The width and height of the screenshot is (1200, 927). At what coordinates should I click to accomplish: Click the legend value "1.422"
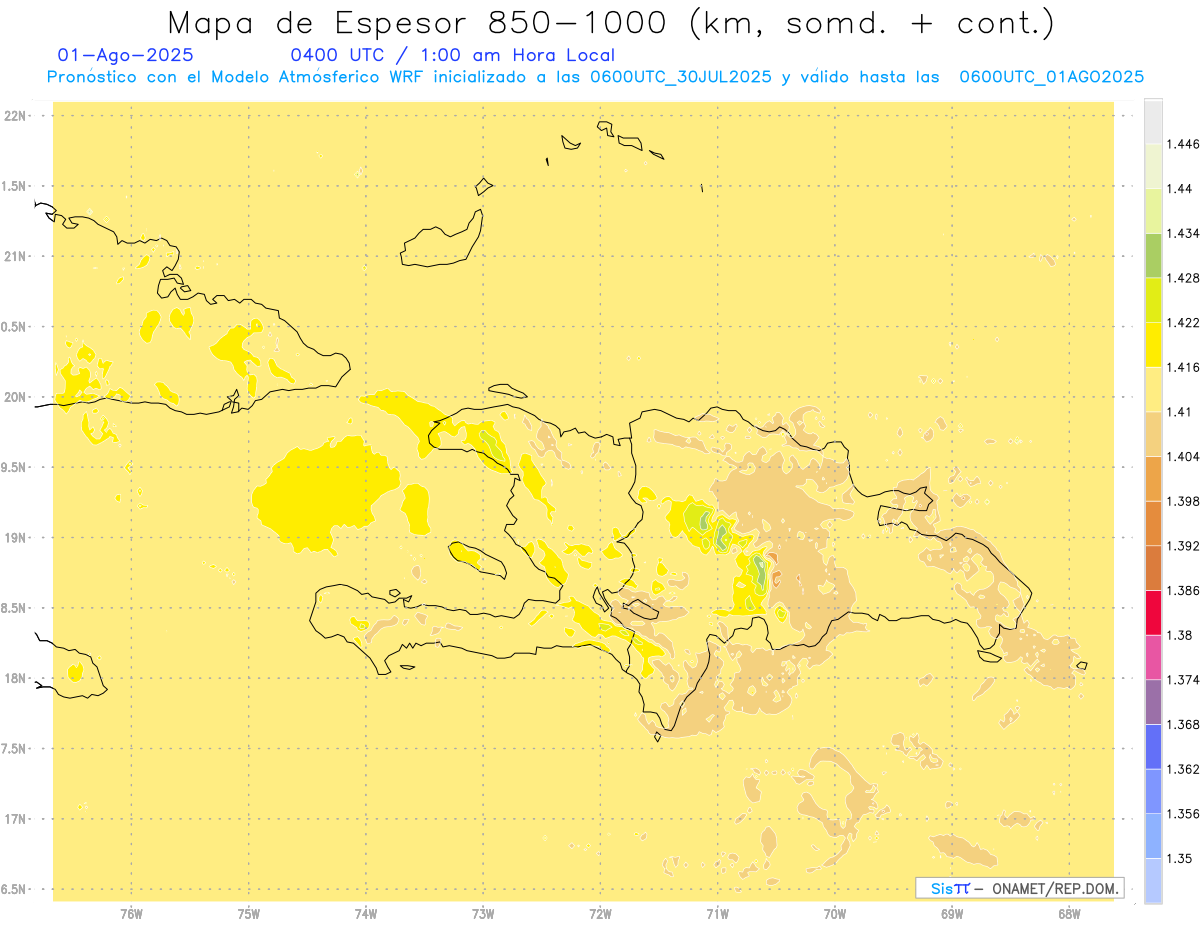pyautogui.click(x=1182, y=323)
